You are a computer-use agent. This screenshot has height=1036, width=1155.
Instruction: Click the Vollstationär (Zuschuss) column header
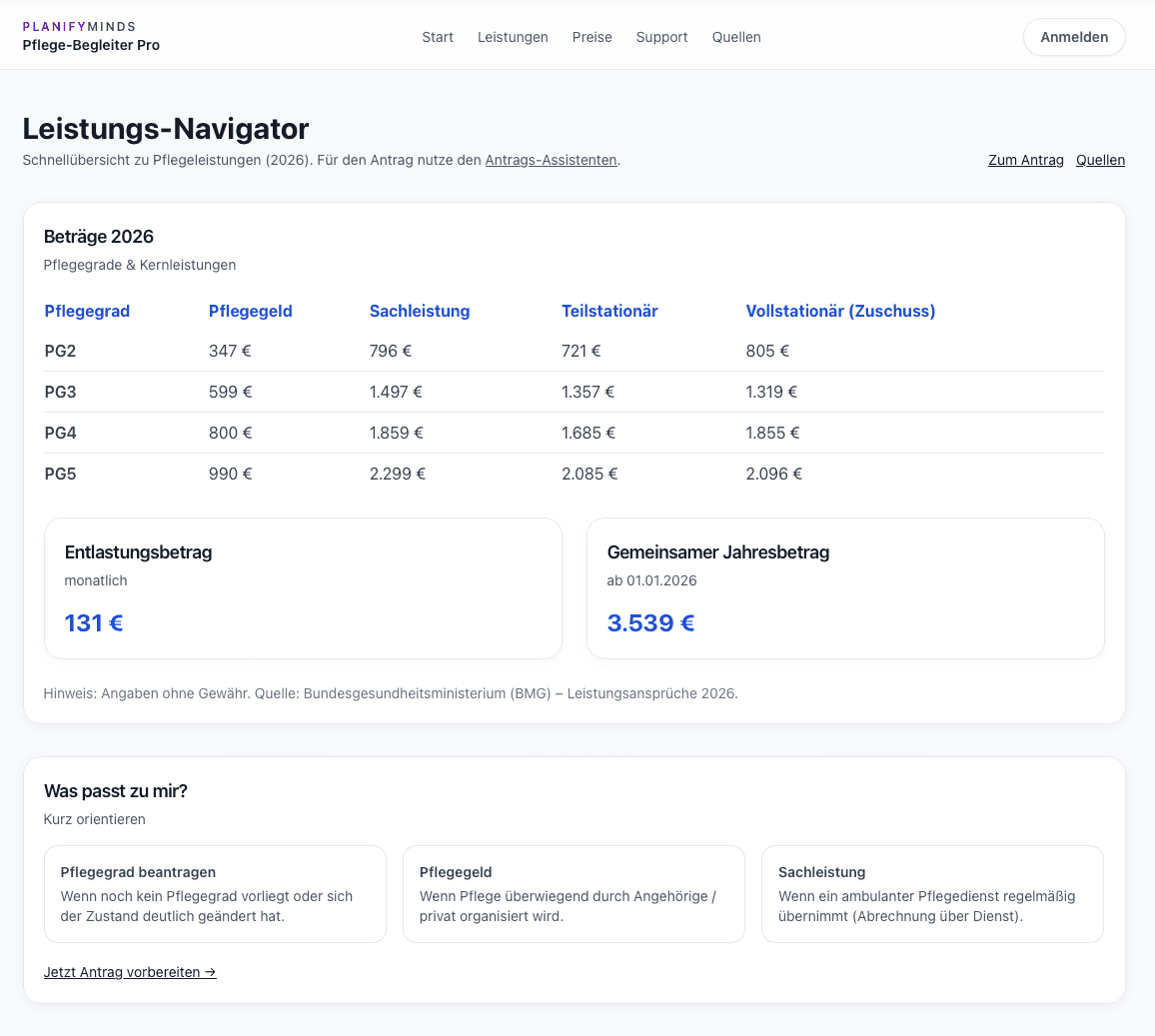[x=840, y=311]
